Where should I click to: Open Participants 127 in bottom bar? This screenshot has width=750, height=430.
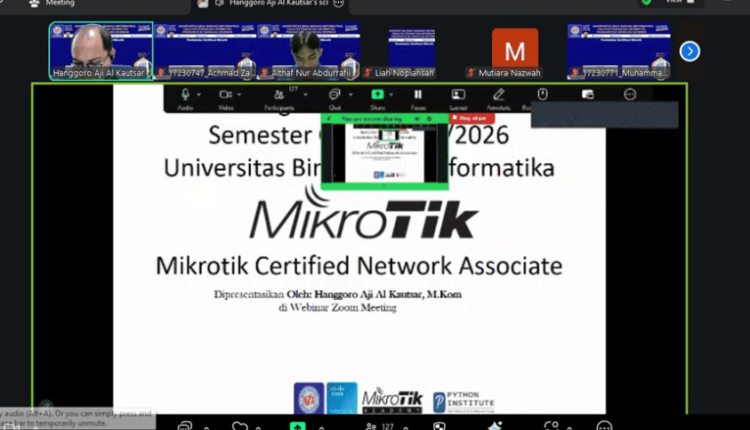coord(381,426)
